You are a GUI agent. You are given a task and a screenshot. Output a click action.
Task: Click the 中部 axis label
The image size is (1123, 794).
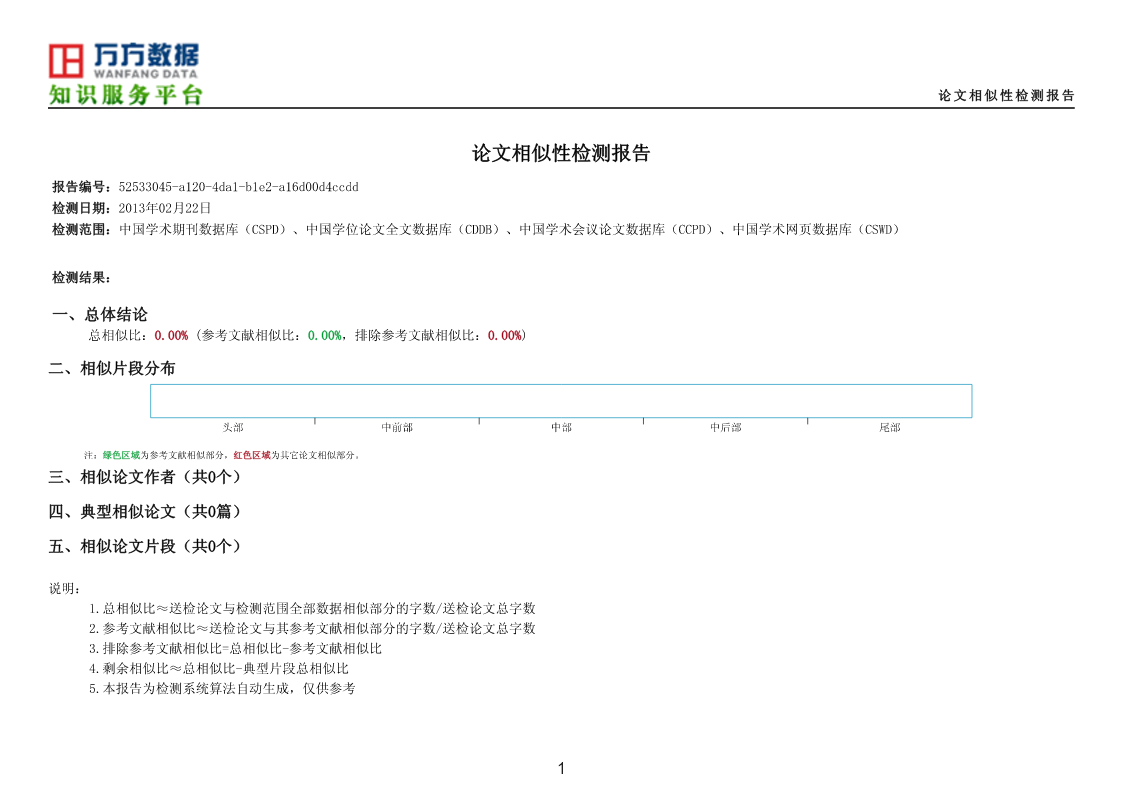[561, 427]
